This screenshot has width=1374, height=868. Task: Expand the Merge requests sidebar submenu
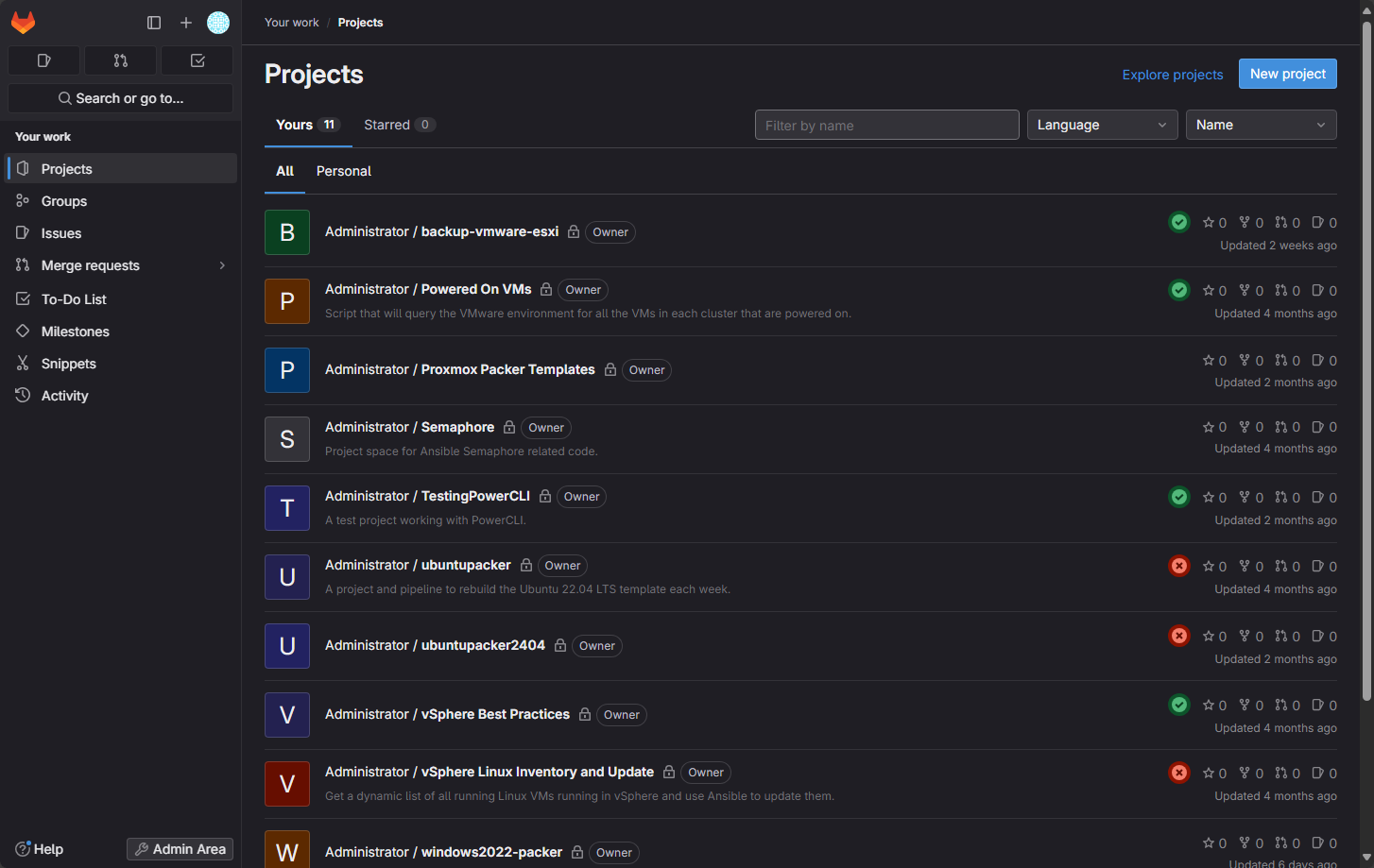point(222,265)
